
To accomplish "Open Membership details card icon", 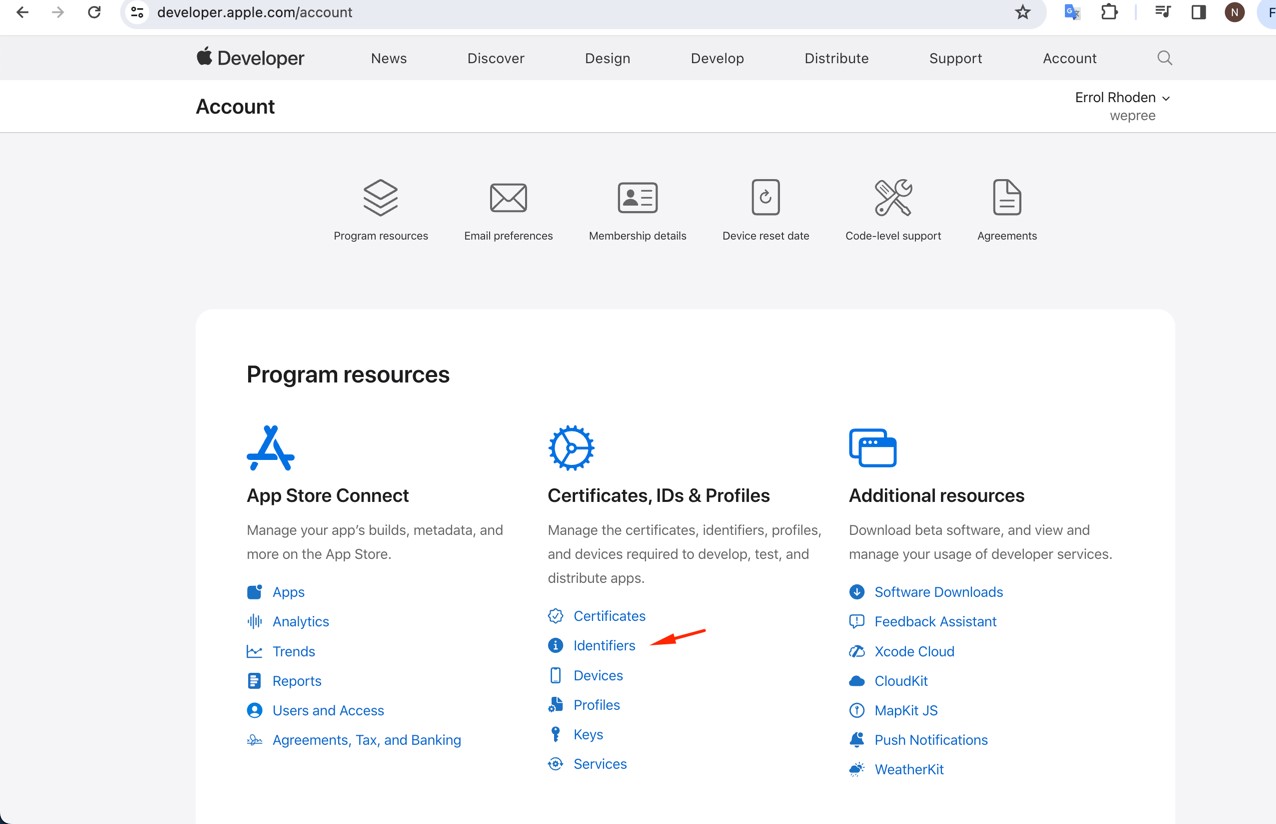I will click(x=637, y=198).
